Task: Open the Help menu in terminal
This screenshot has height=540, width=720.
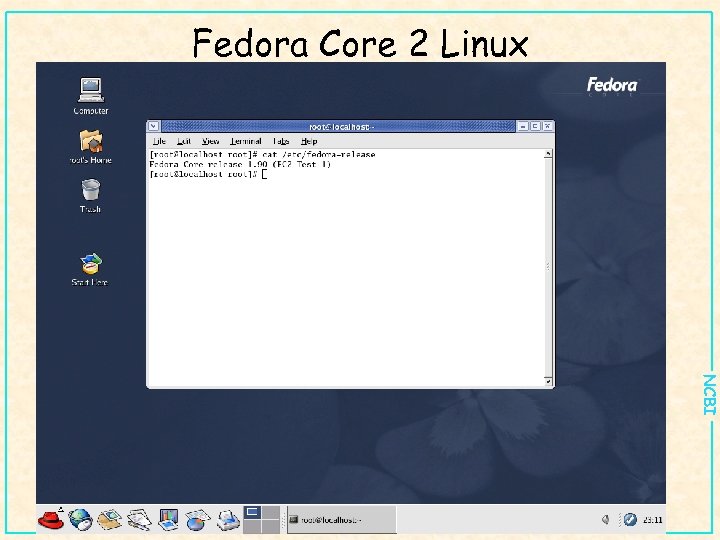Action: point(309,141)
